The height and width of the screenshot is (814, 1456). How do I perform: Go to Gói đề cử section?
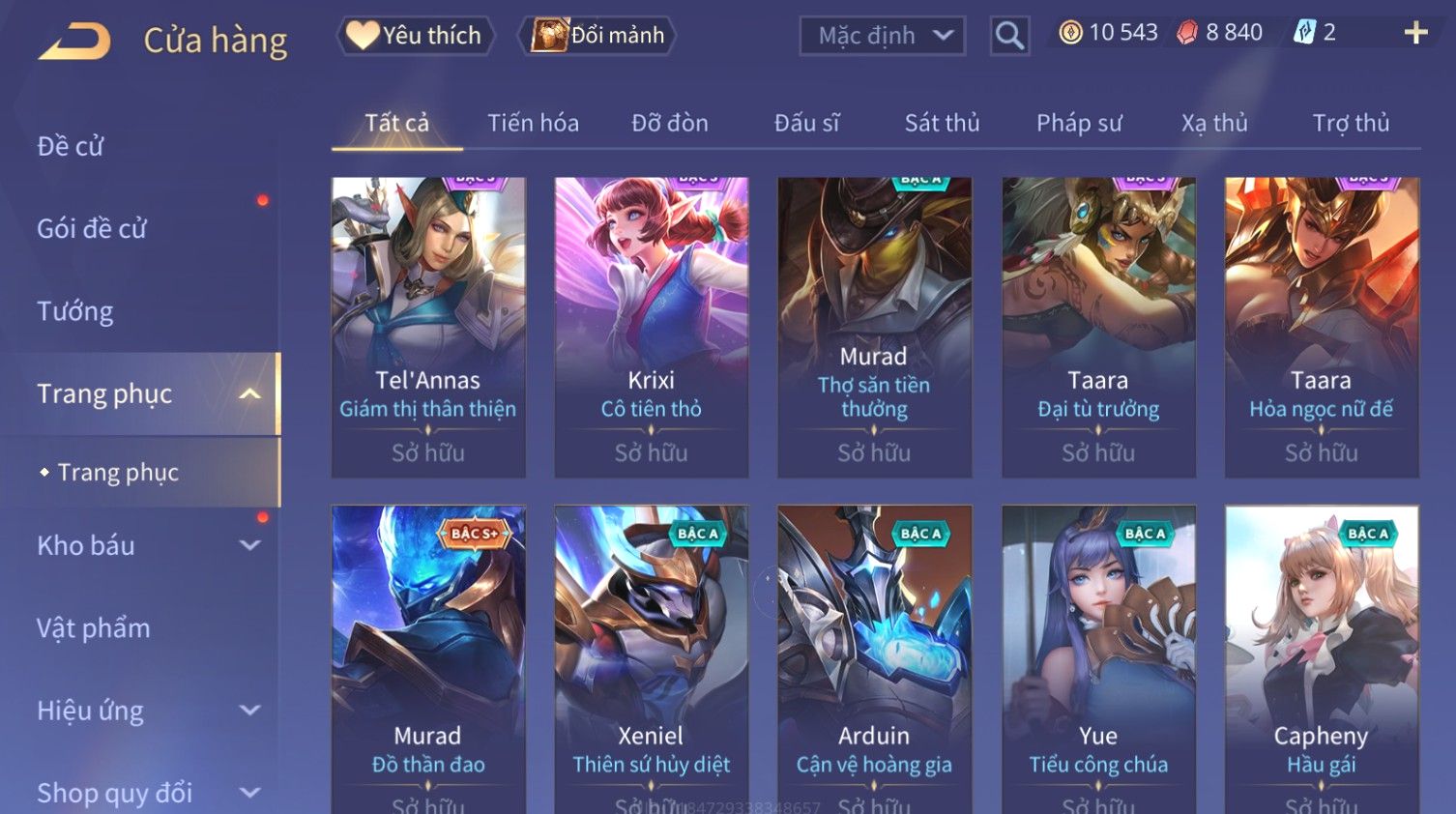tap(92, 228)
